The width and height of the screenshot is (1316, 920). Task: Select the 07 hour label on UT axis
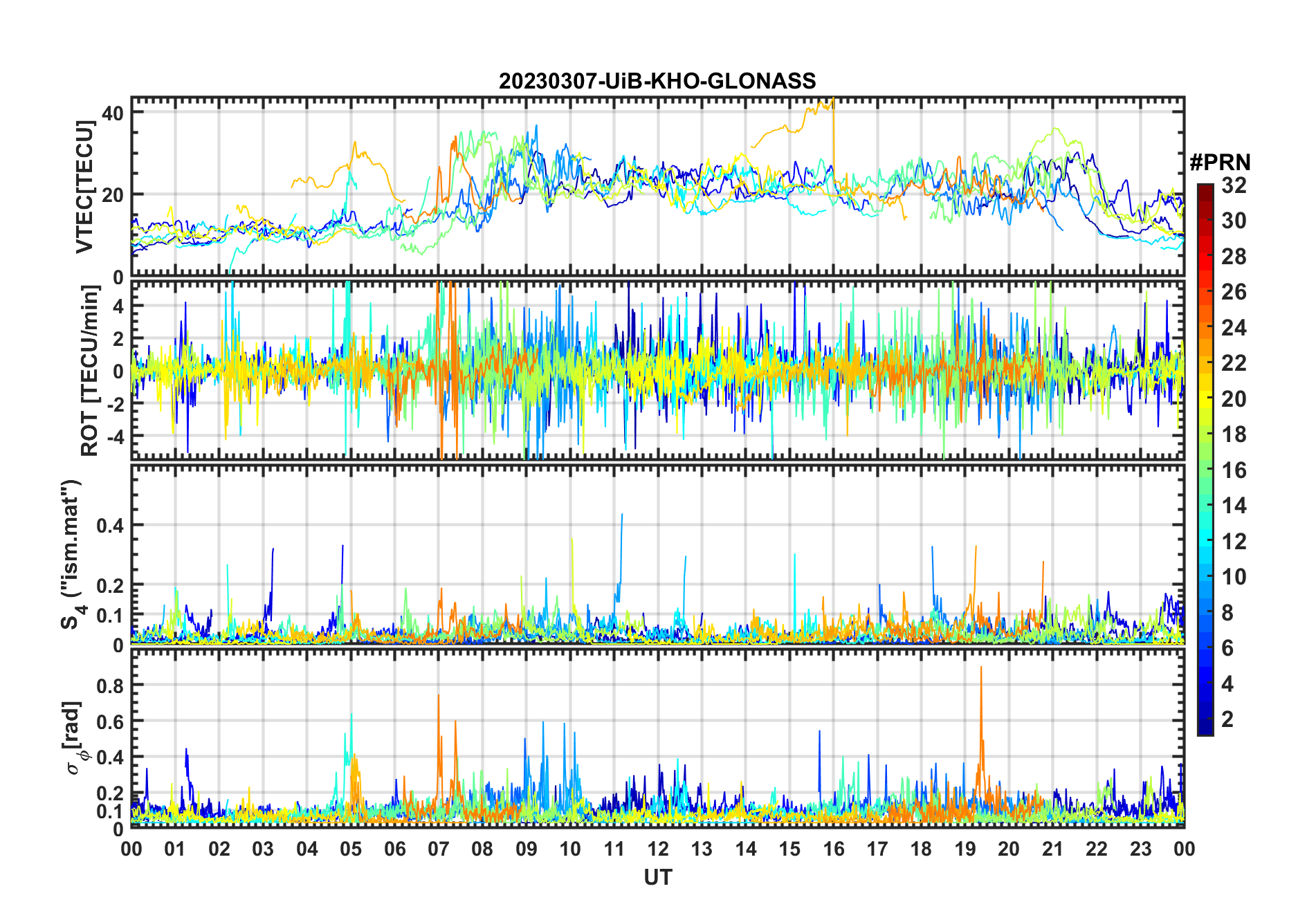click(x=439, y=849)
